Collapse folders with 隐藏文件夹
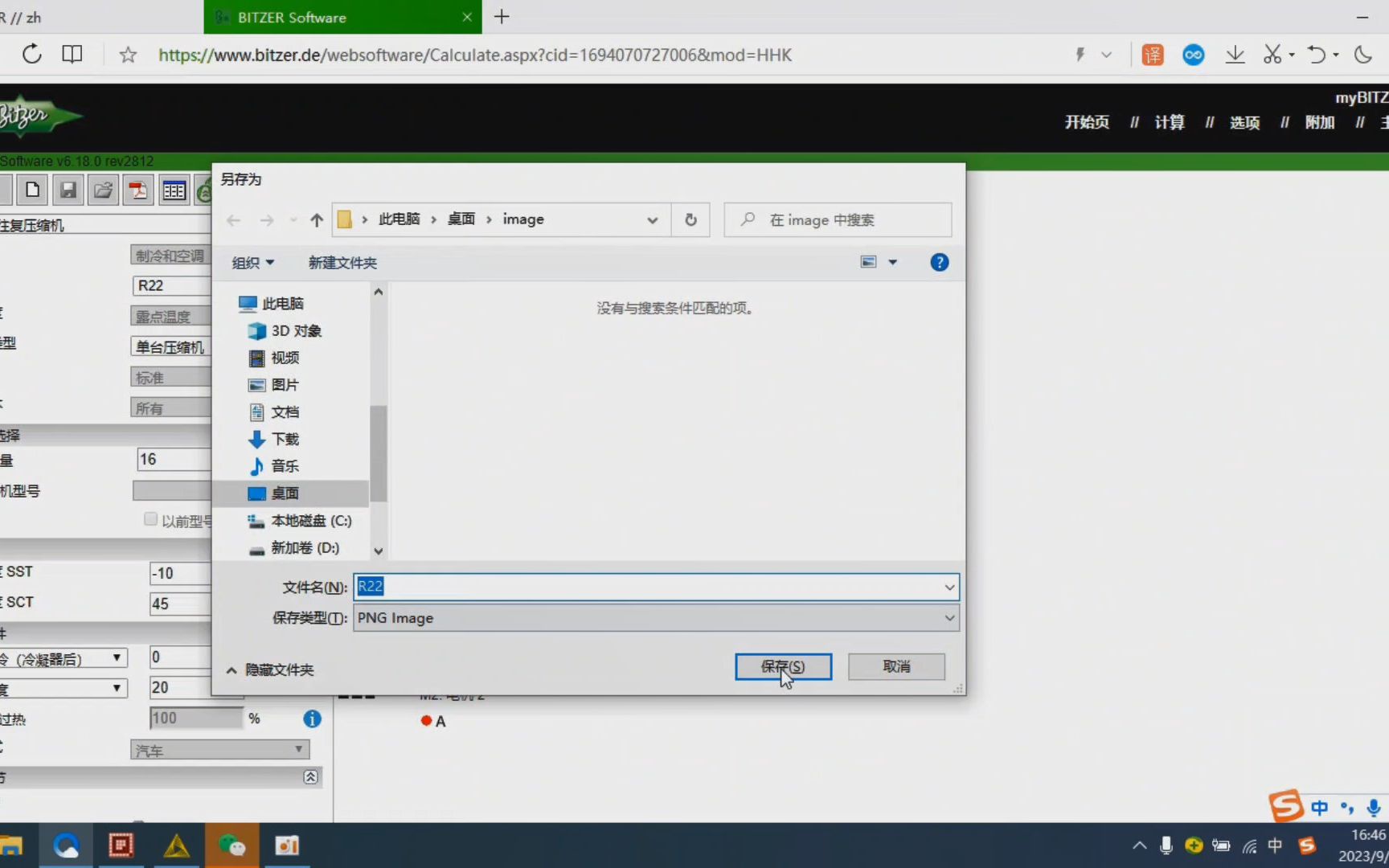This screenshot has height=868, width=1389. pyautogui.click(x=270, y=670)
